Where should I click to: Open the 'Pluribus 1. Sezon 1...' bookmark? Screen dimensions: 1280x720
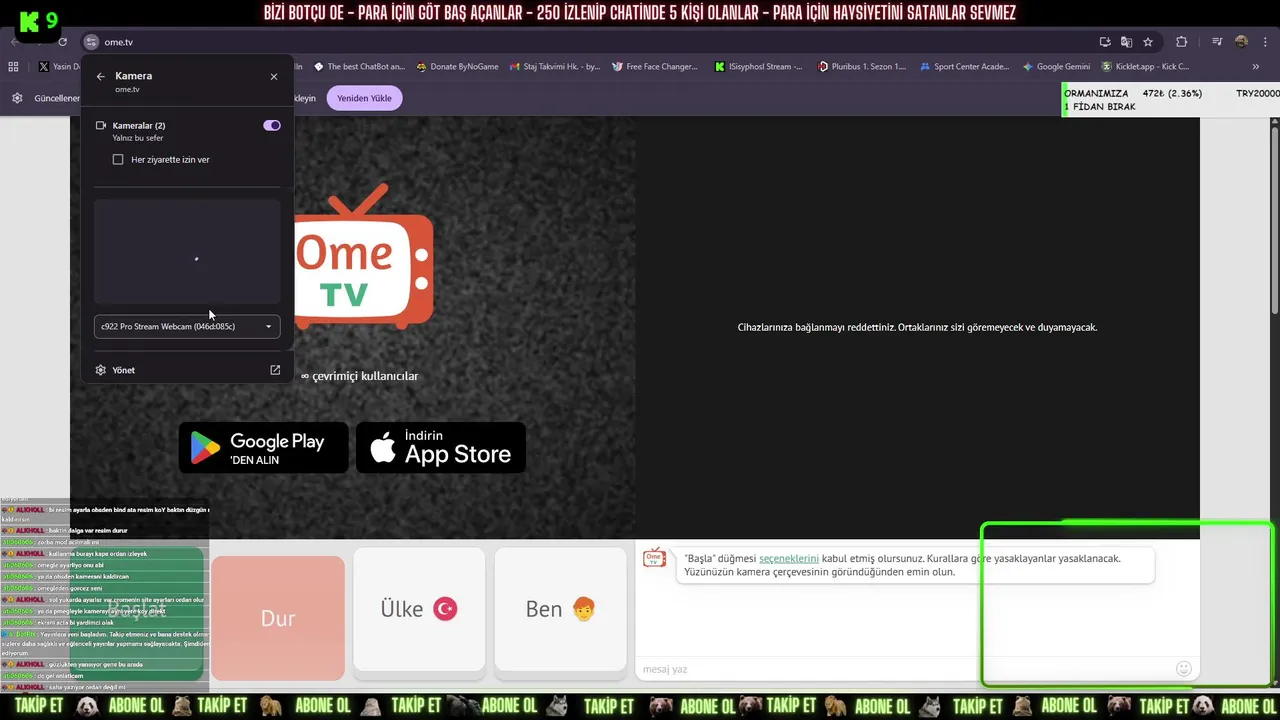click(x=862, y=67)
